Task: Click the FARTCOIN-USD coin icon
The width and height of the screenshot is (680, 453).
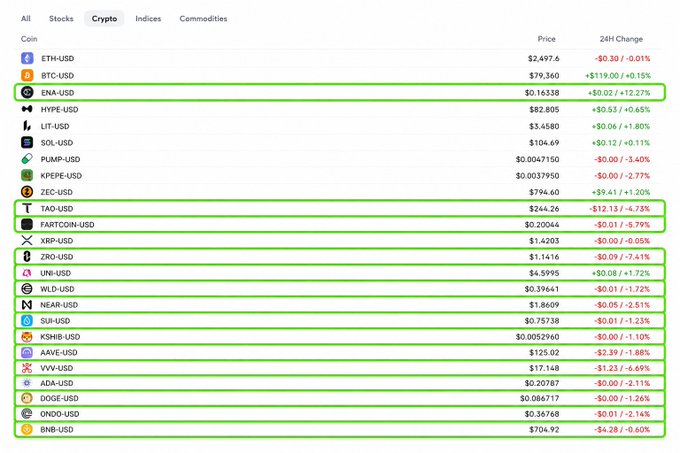Action: (x=27, y=225)
